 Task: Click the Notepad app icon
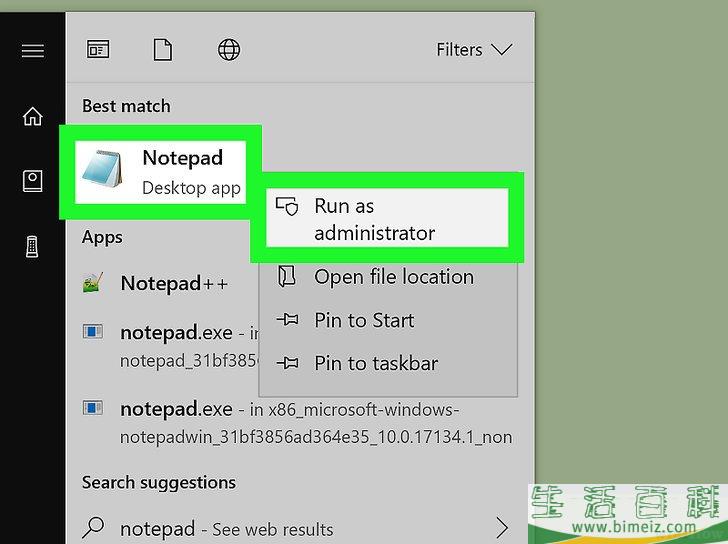click(x=103, y=169)
